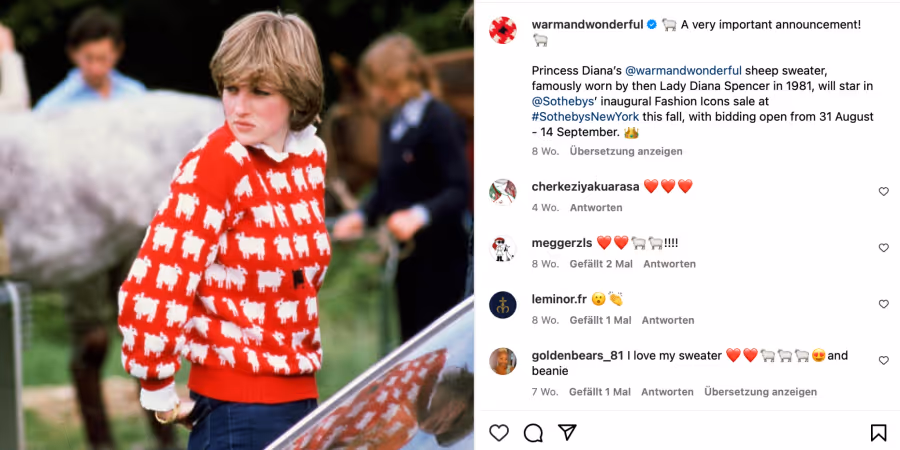Open the sheep sweater photo
The width and height of the screenshot is (900, 450).
pyautogui.click(x=236, y=225)
